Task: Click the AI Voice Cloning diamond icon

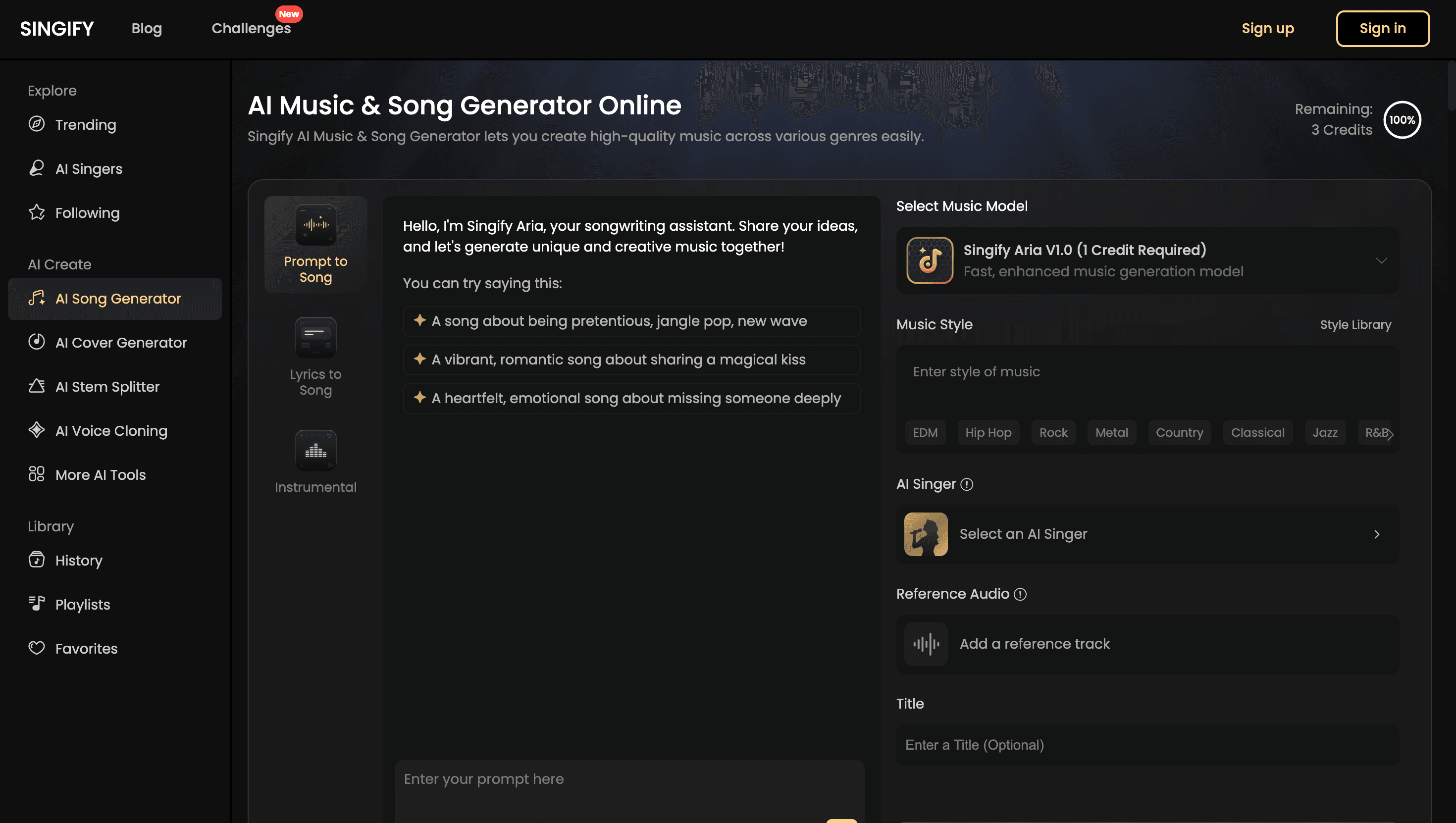Action: click(x=37, y=430)
